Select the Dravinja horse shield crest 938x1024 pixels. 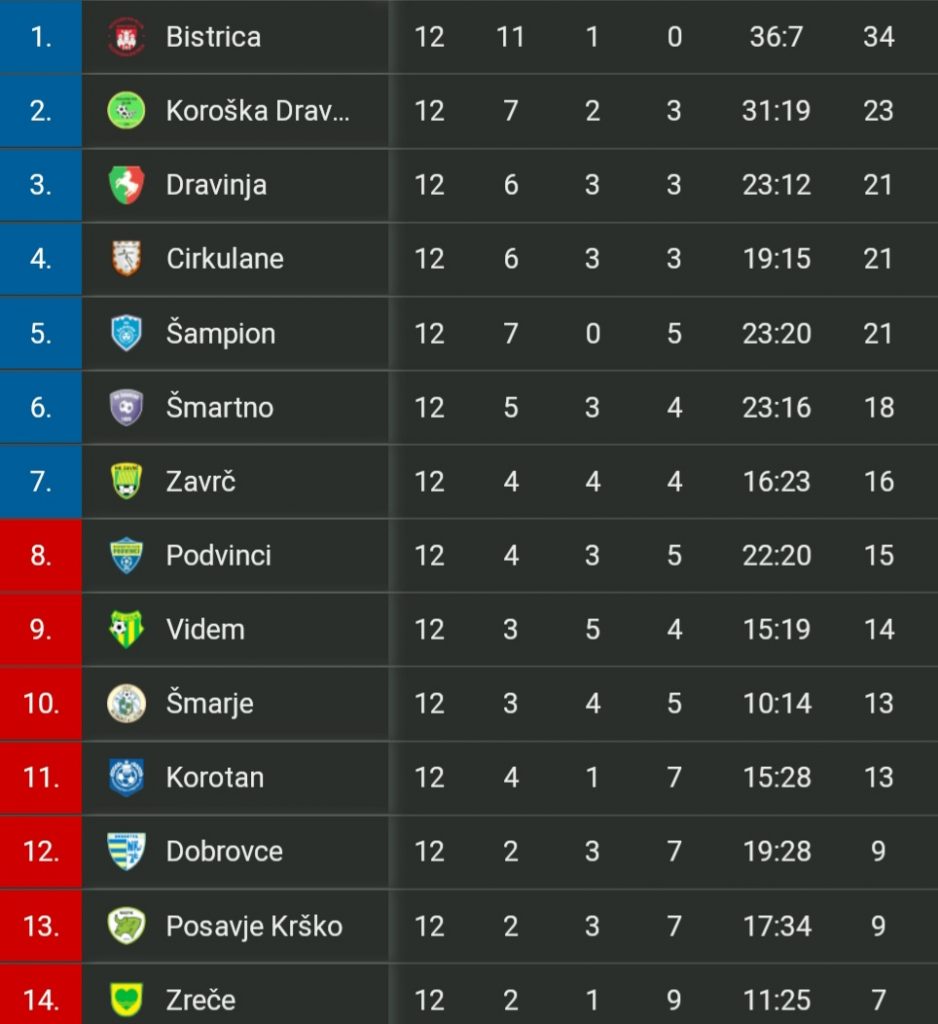[x=125, y=185]
